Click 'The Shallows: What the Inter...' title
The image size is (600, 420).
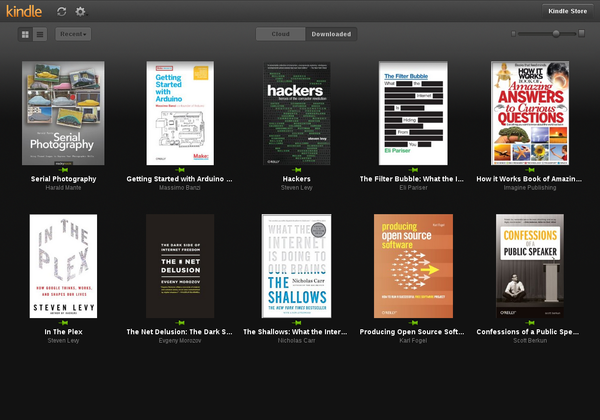tap(295, 332)
